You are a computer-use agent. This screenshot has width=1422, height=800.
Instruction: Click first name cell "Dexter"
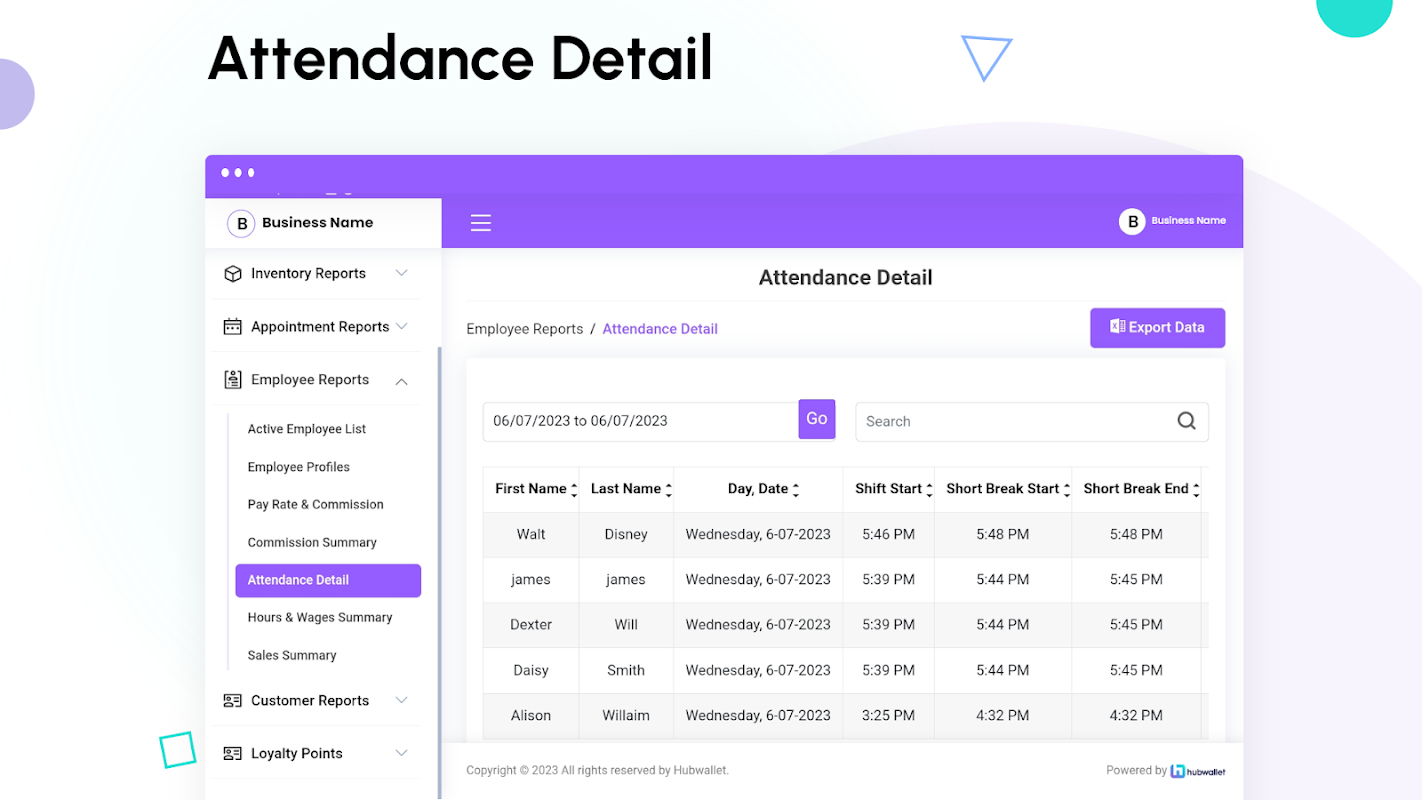(531, 625)
